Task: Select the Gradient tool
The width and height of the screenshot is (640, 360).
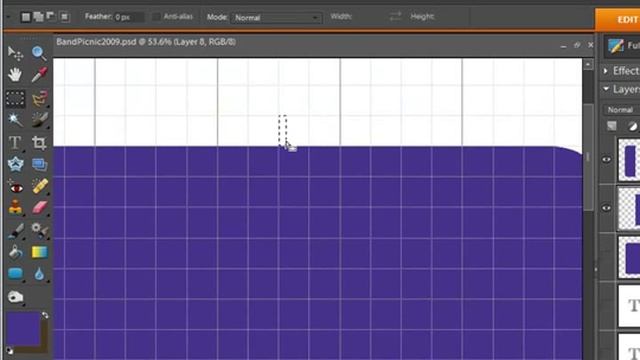Action: click(x=39, y=252)
